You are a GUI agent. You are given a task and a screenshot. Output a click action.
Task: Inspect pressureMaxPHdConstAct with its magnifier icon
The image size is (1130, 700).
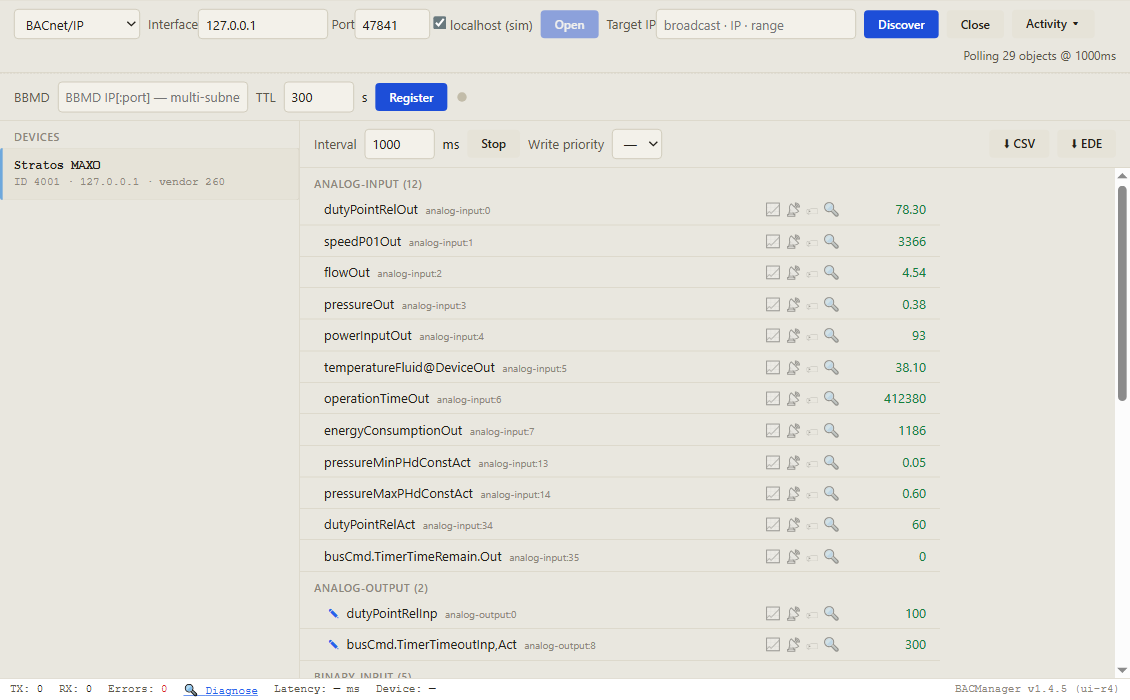pyautogui.click(x=832, y=494)
